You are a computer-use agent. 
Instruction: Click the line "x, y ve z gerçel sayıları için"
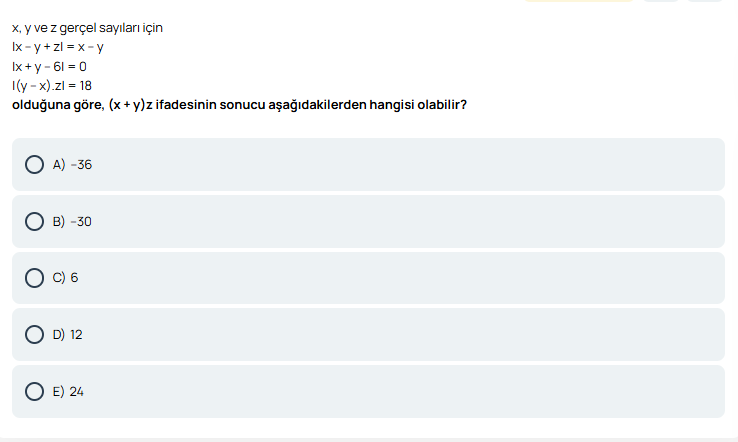point(87,28)
